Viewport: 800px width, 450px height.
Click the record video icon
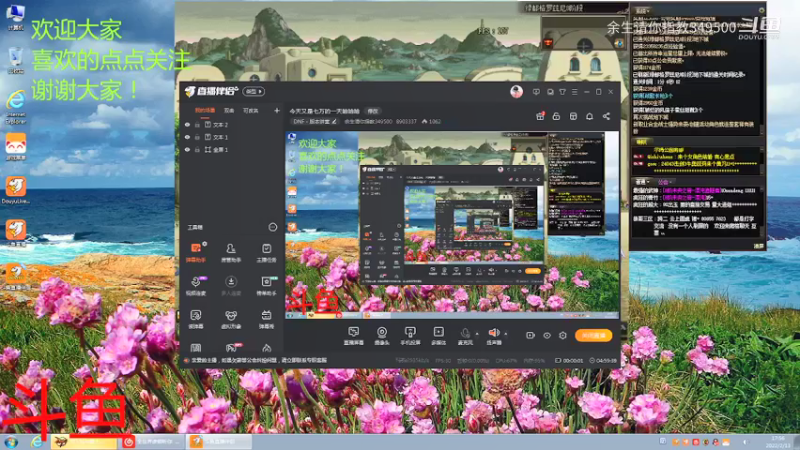click(530, 335)
